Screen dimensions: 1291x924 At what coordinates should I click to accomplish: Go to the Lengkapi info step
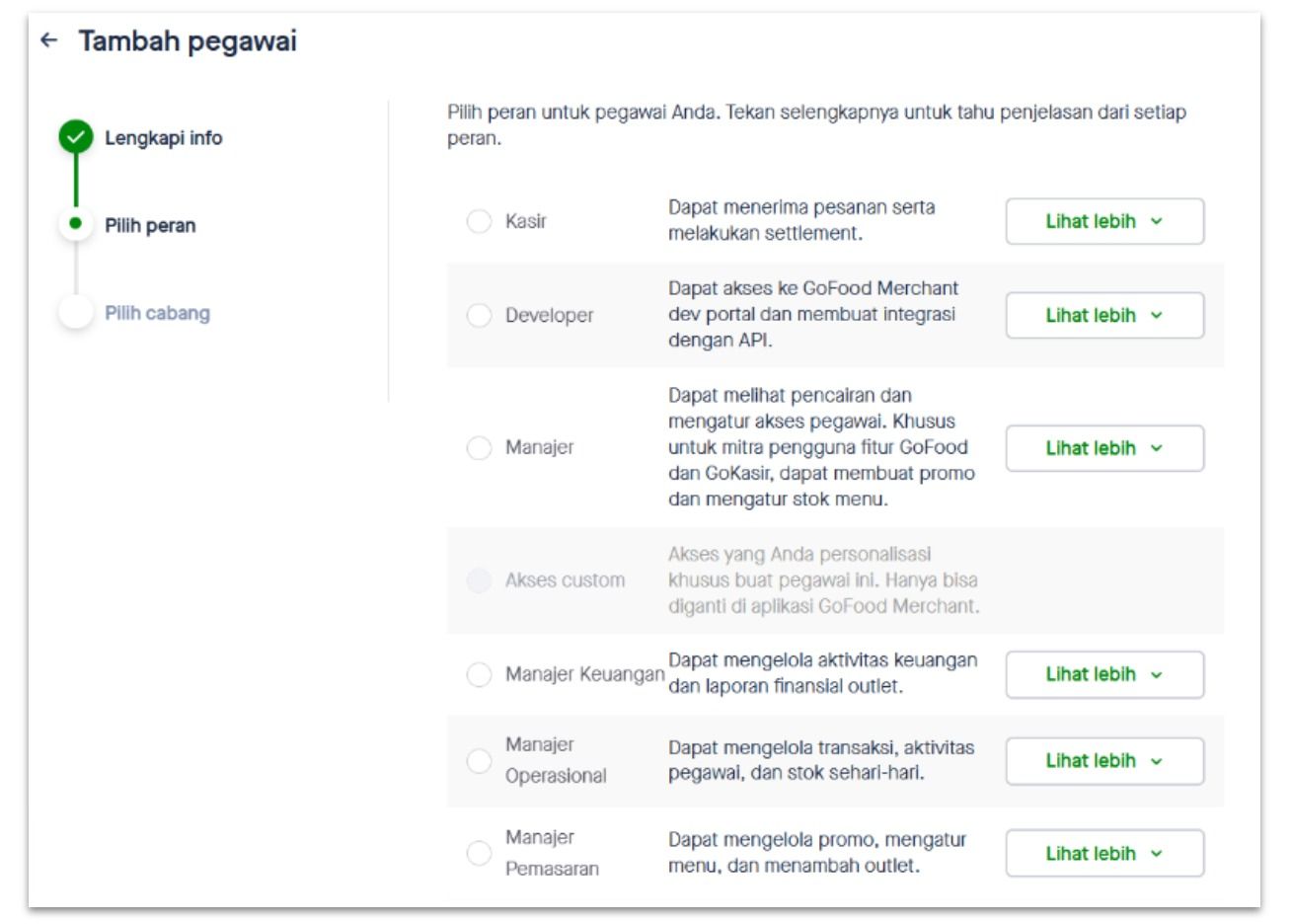tap(164, 138)
